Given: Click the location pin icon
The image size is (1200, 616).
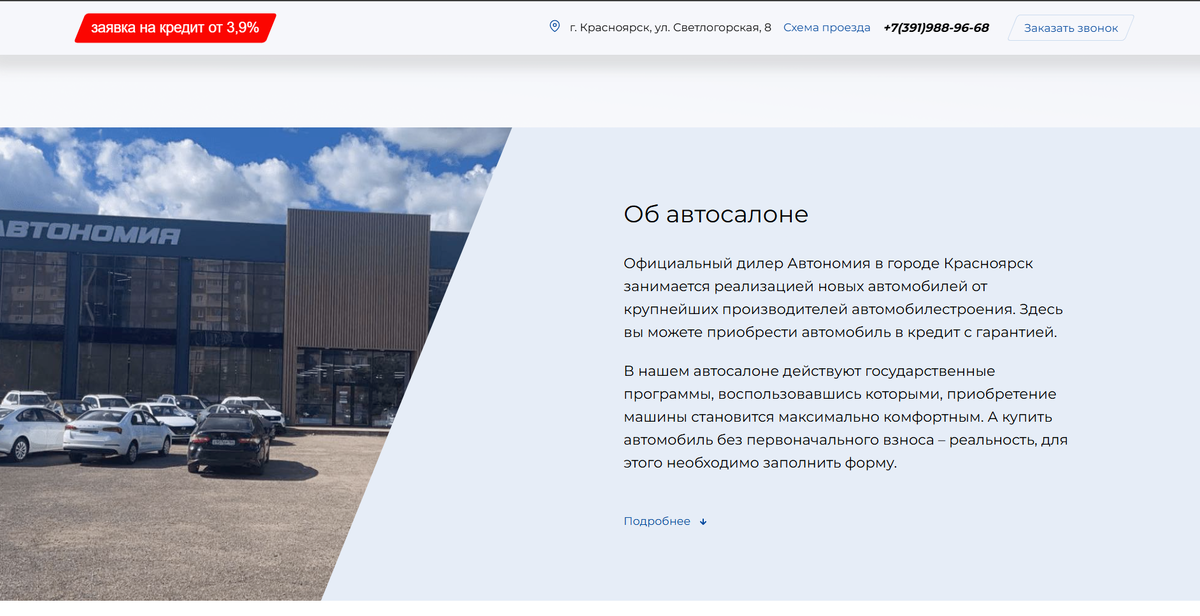Looking at the screenshot, I should [555, 27].
